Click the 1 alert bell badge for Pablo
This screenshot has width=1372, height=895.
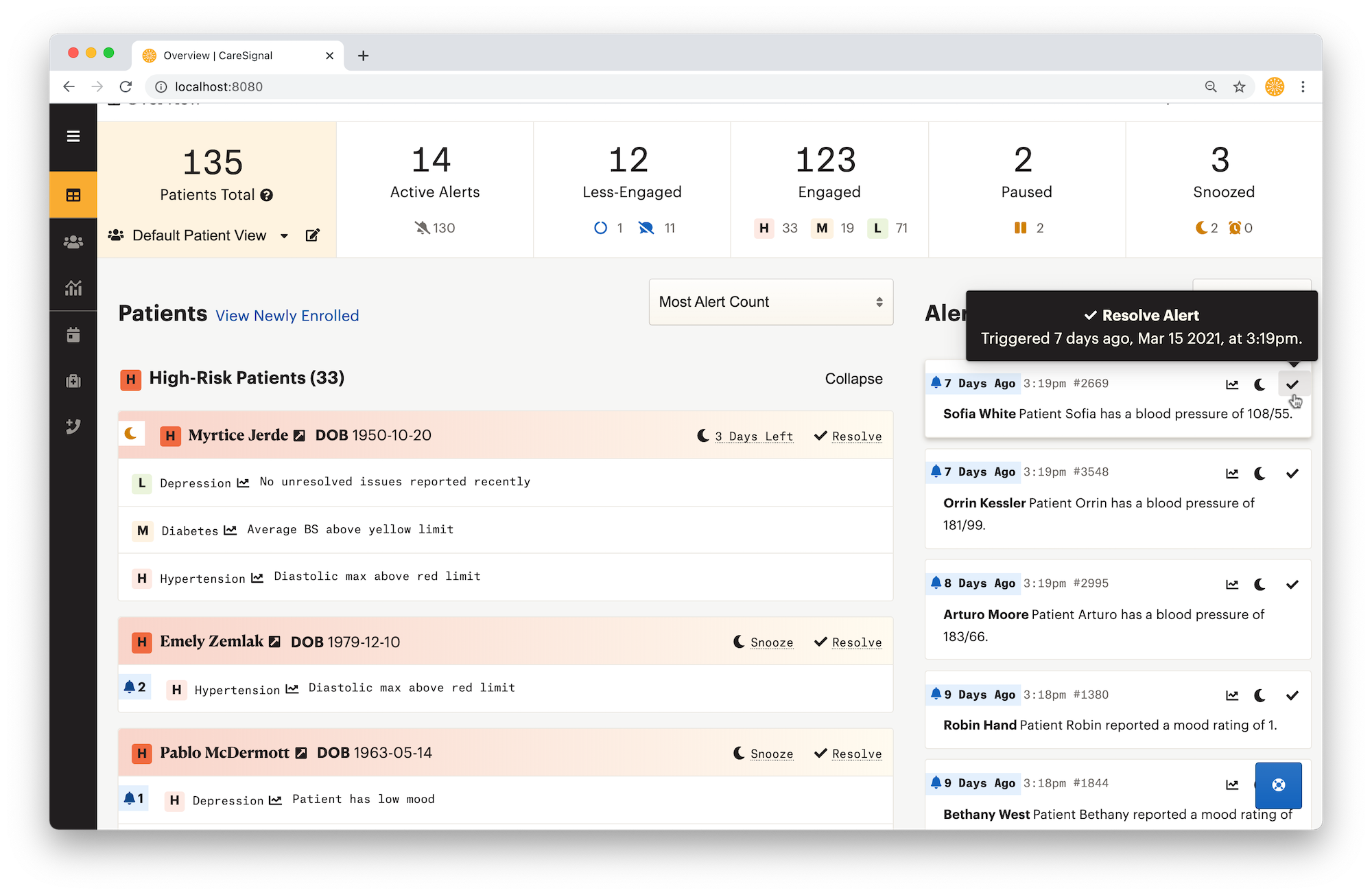click(134, 798)
